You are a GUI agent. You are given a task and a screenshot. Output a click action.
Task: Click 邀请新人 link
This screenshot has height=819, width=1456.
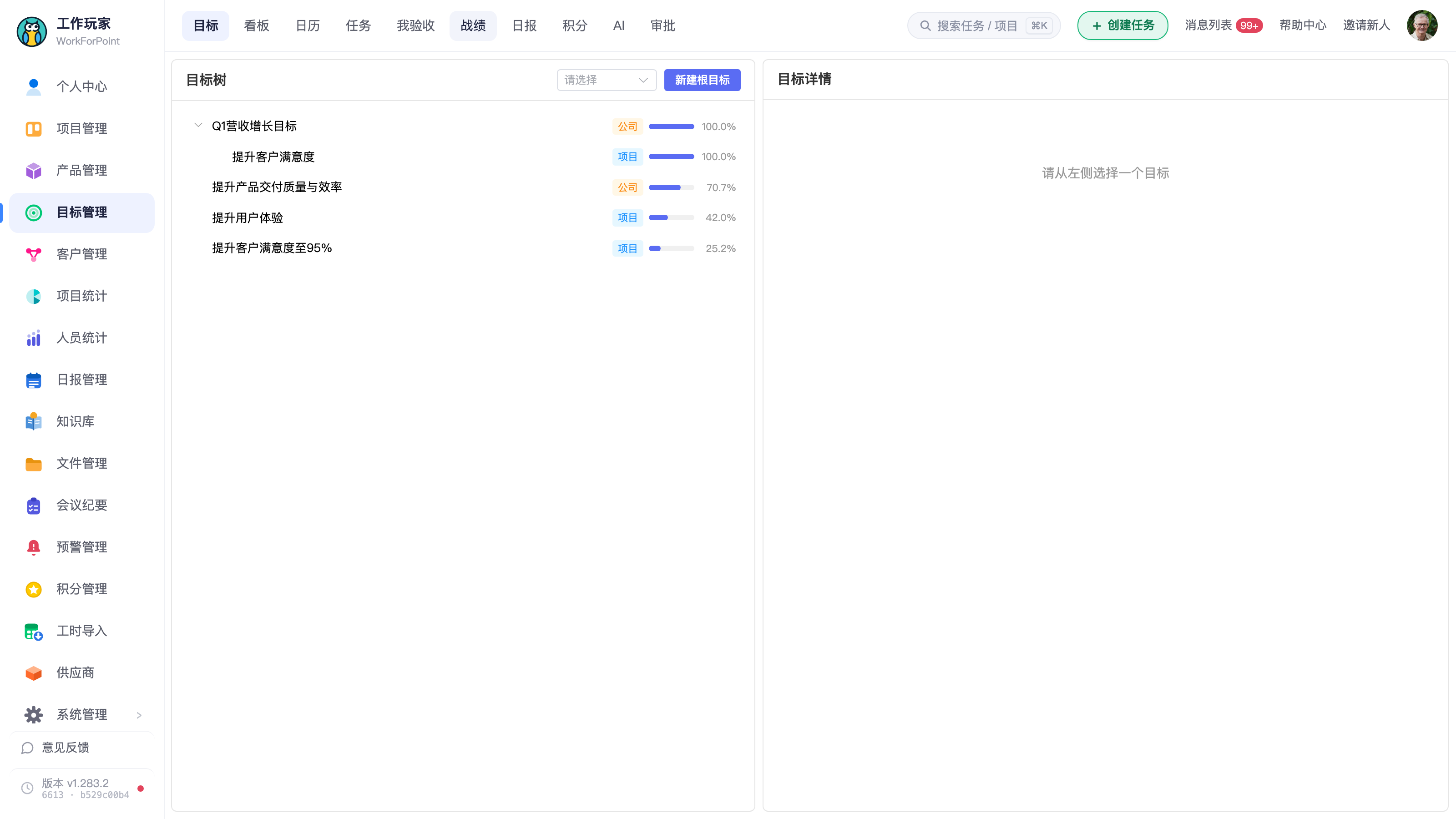(x=1366, y=25)
